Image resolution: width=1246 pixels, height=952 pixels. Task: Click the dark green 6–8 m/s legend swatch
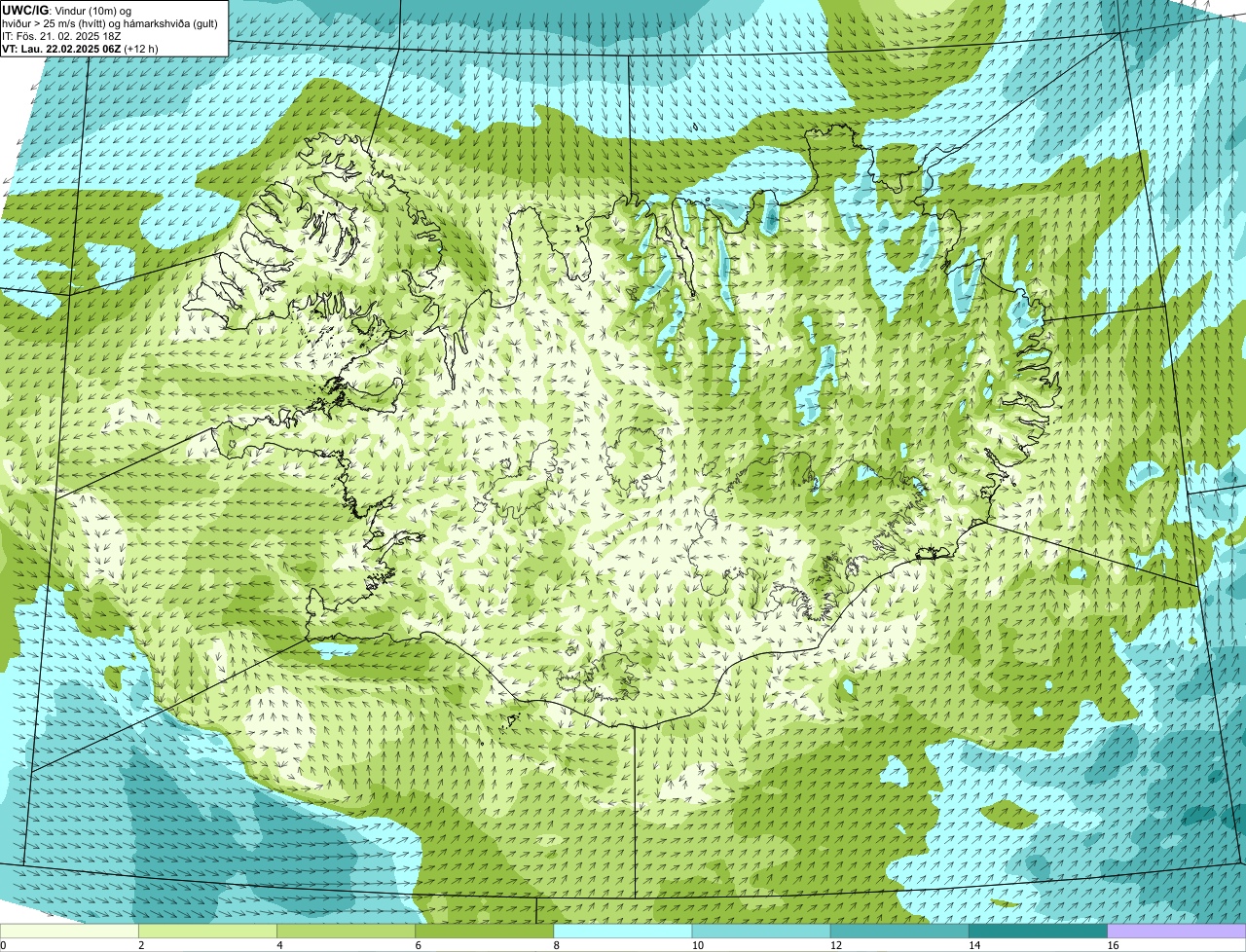[x=485, y=932]
